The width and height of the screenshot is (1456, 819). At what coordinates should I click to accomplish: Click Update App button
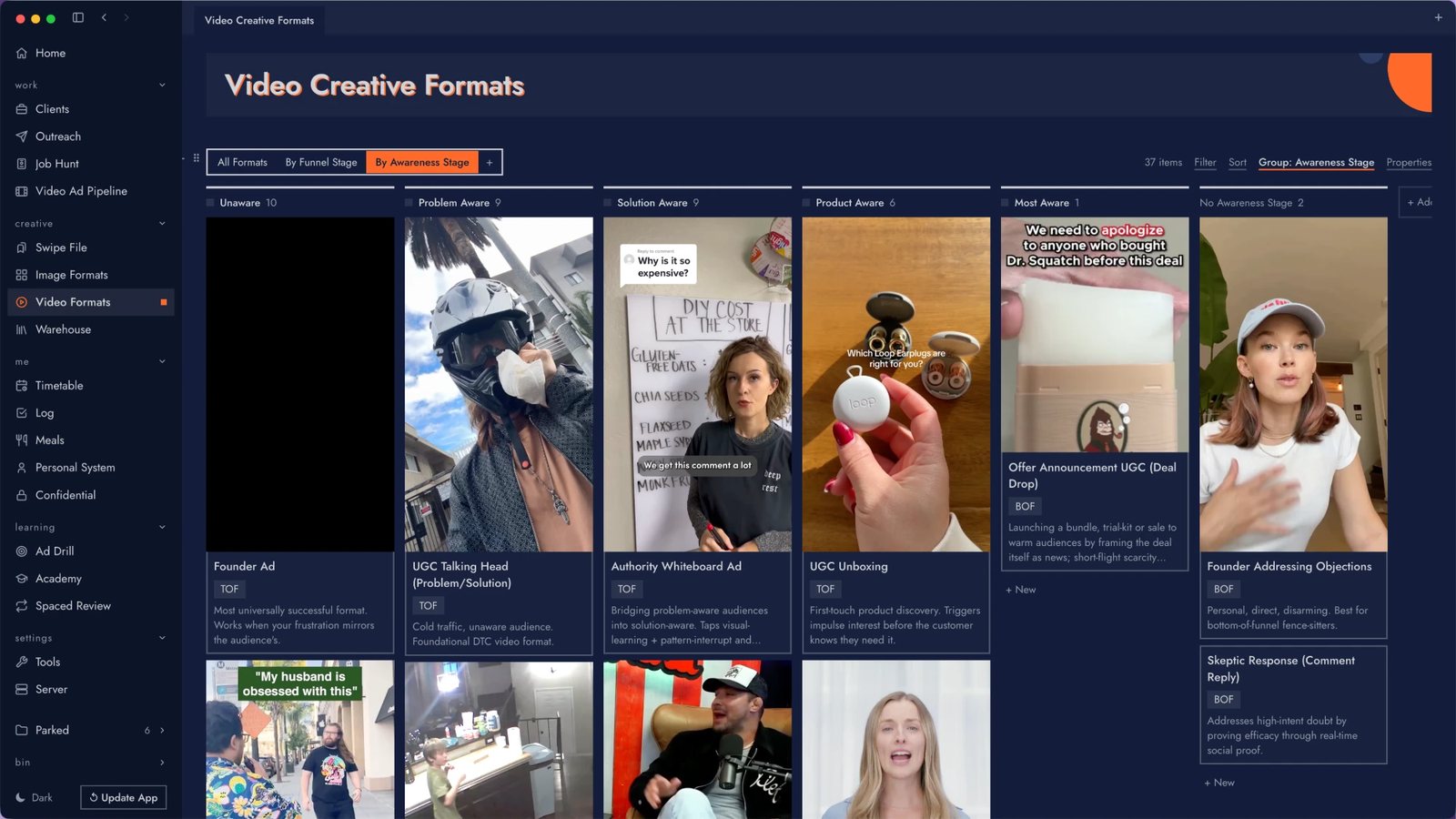coord(124,797)
